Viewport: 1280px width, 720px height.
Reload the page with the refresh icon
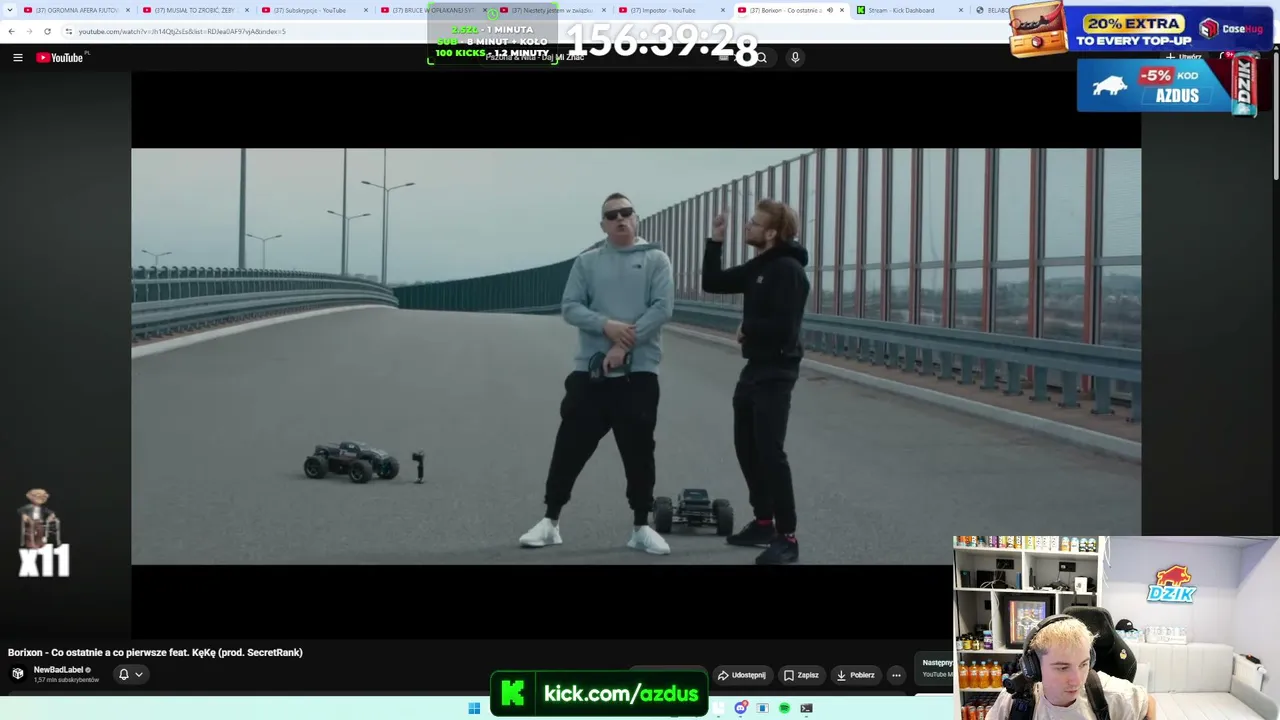[x=47, y=31]
